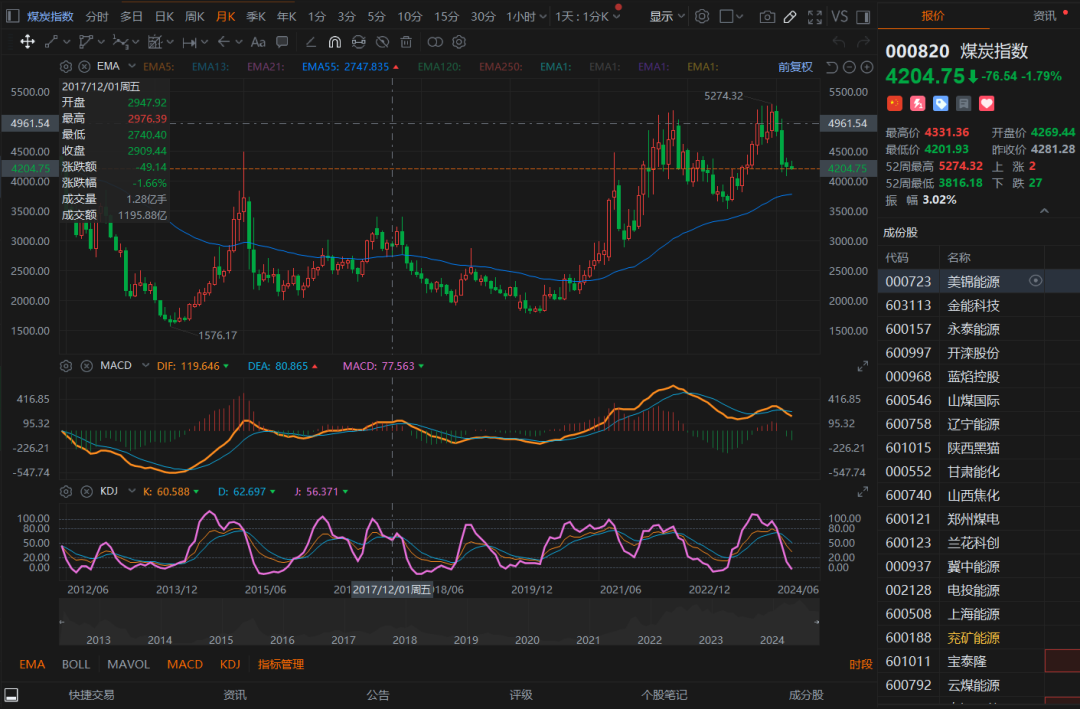1080x709 pixels.
Task: Open the VS compare tool
Action: [x=839, y=17]
